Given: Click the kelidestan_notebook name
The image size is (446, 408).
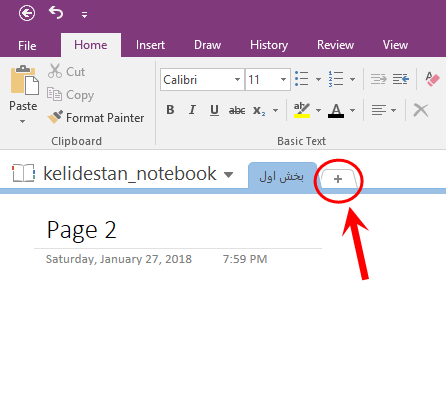Looking at the screenshot, I should tap(130, 174).
